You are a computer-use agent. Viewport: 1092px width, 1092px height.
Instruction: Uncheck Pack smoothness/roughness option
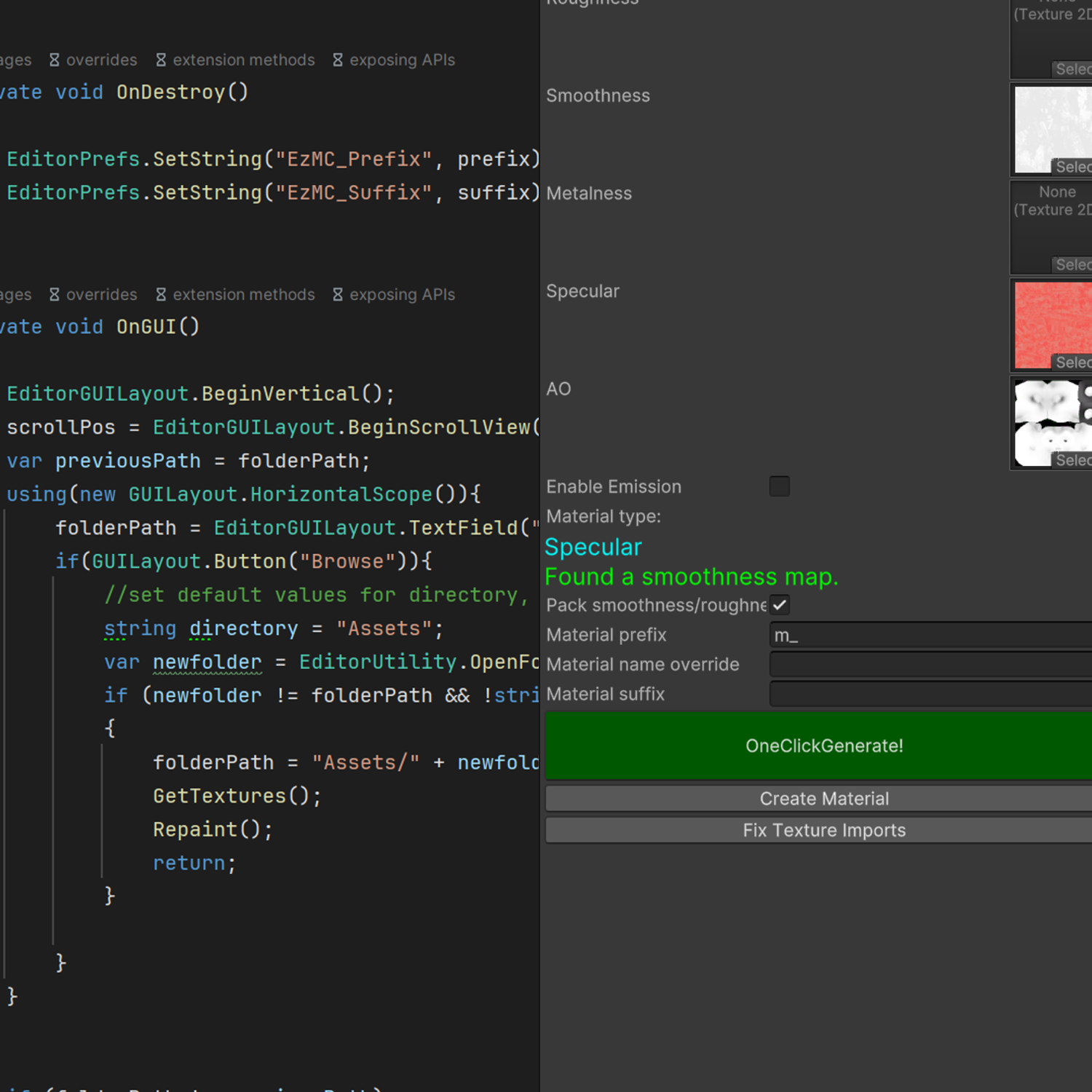coord(779,605)
